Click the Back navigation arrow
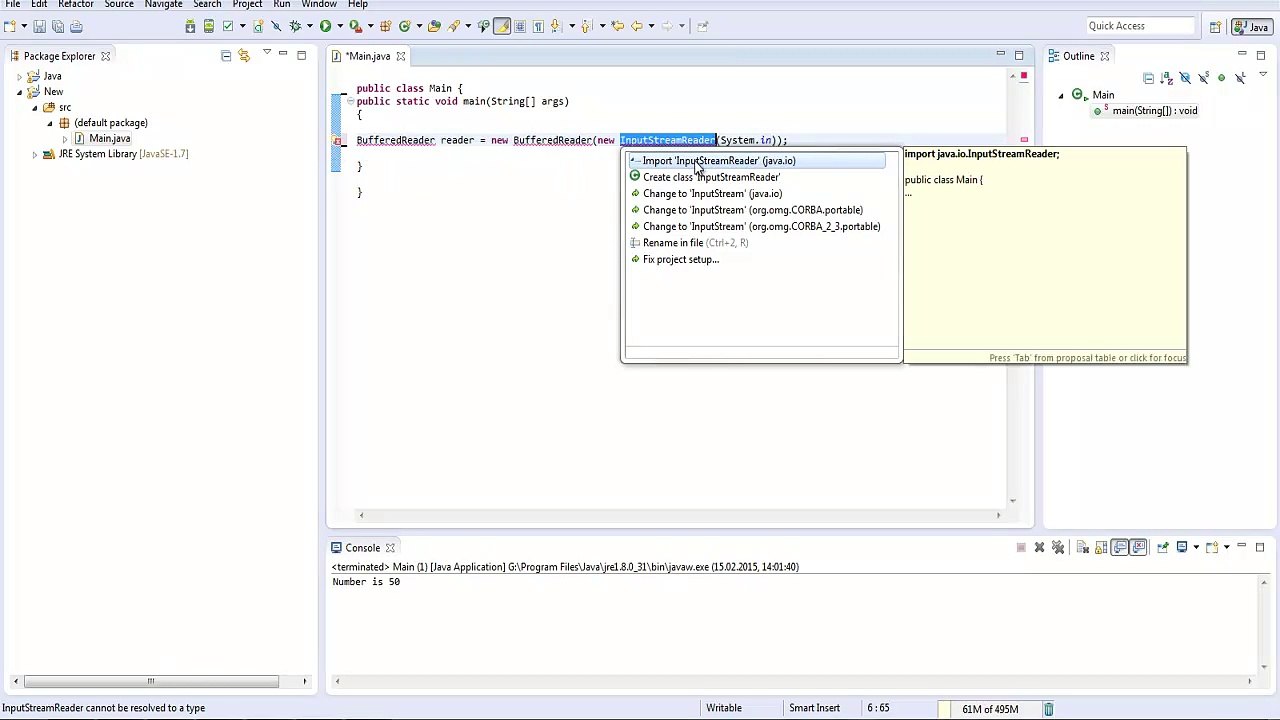Viewport: 1280px width, 720px height. tap(636, 26)
